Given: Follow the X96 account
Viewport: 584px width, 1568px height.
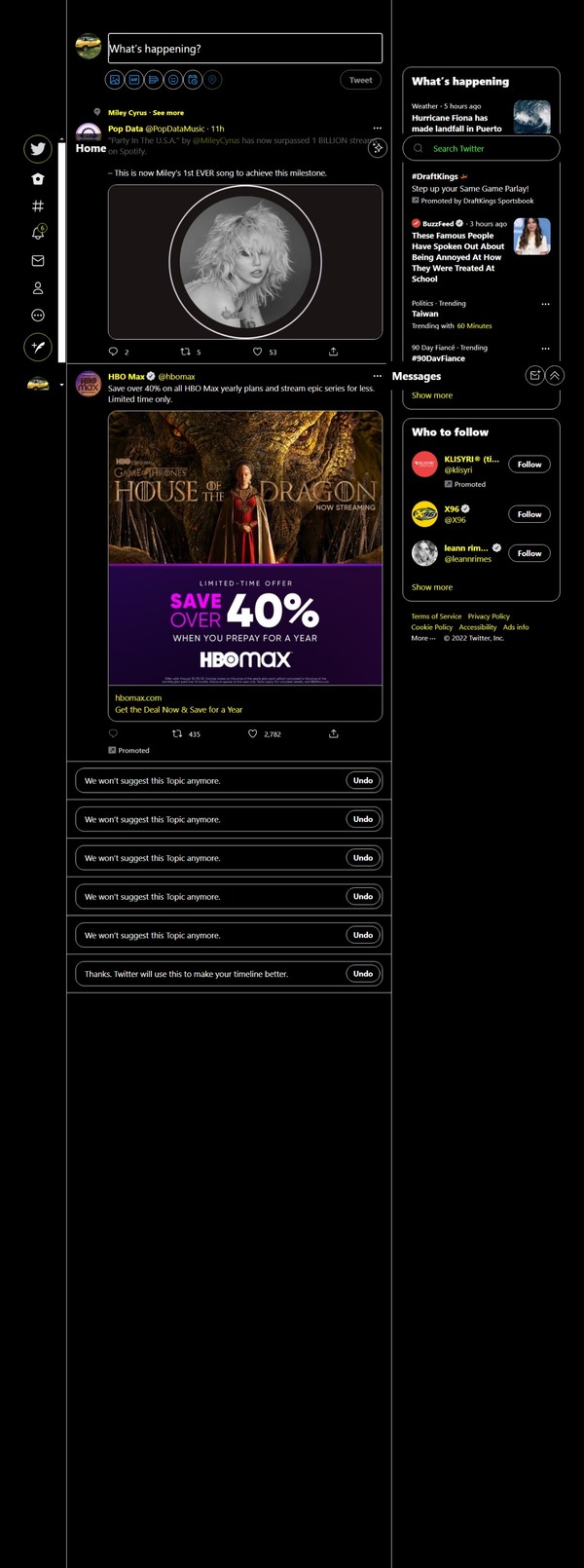Looking at the screenshot, I should [529, 513].
